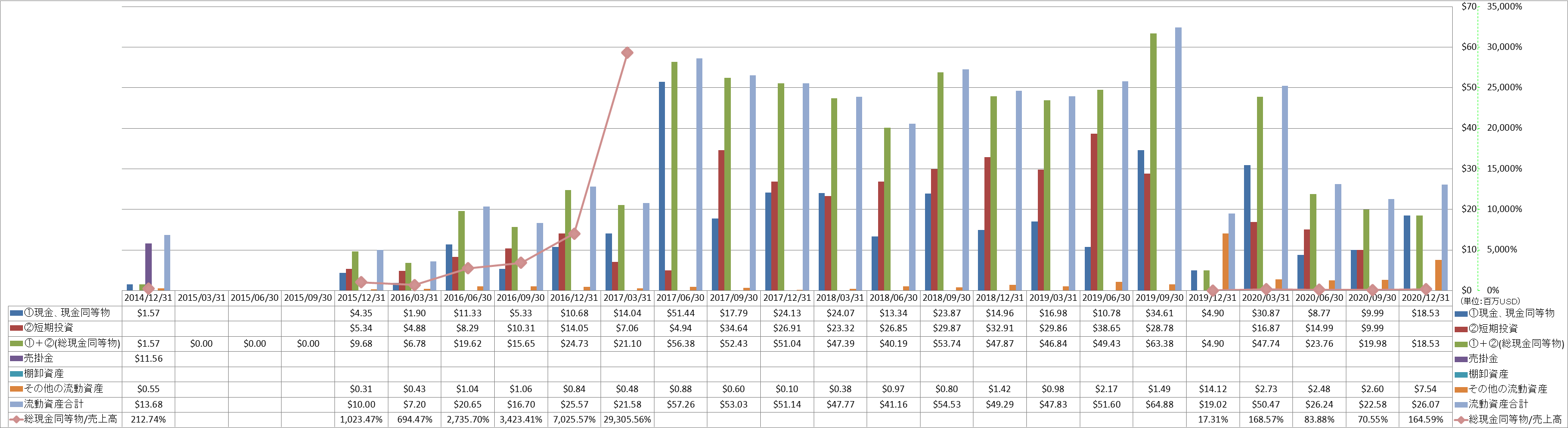The image size is (1568, 428).
Task: Select the 2015/12/31 date column header
Action: (361, 298)
